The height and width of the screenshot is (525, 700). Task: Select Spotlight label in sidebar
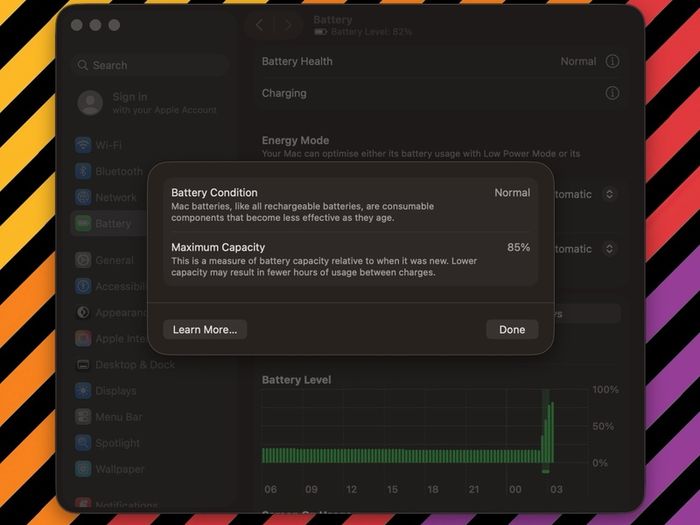tap(117, 443)
